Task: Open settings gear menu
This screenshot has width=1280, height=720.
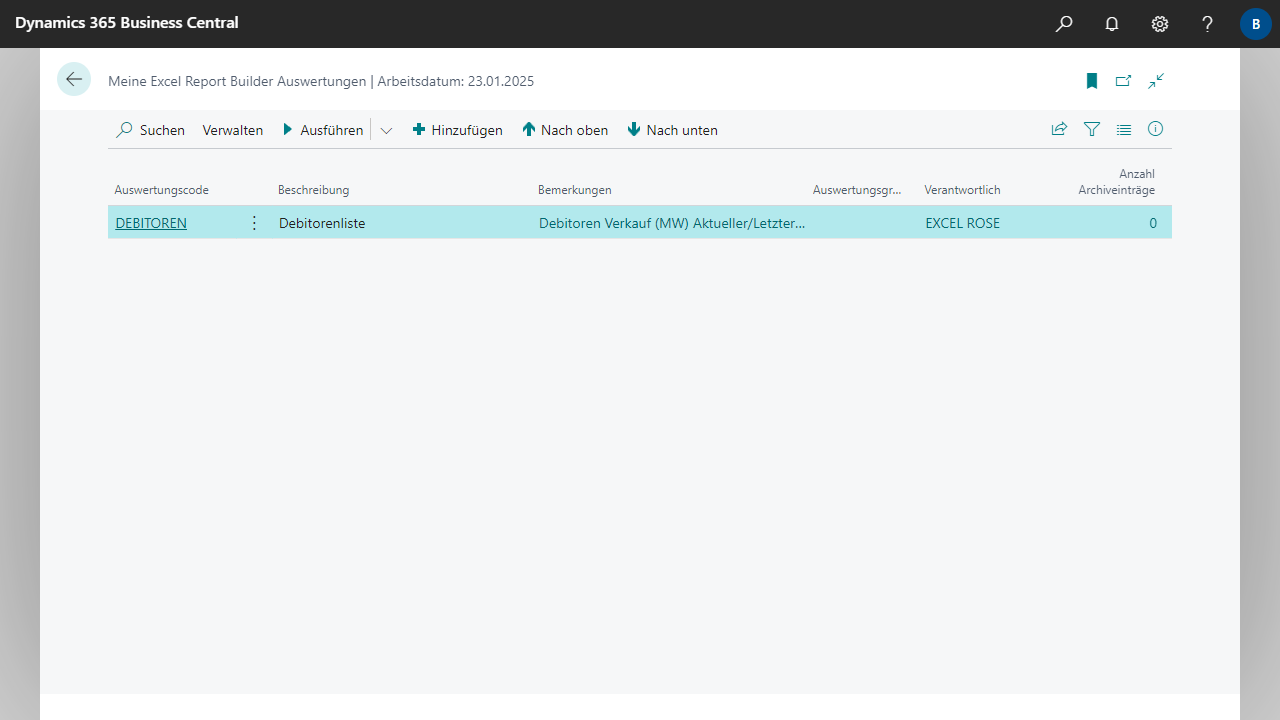Action: tap(1160, 24)
